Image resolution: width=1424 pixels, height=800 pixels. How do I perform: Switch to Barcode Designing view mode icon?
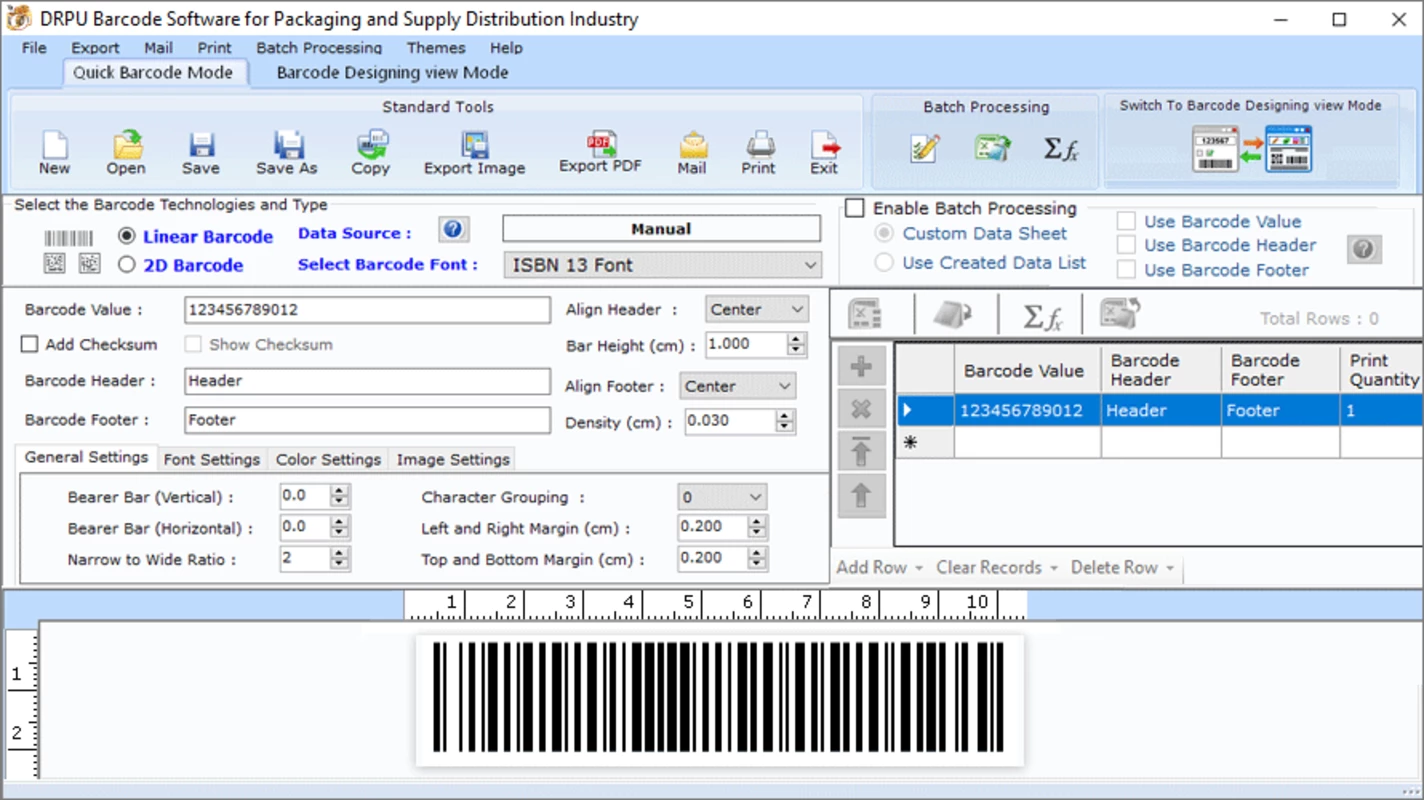1251,149
